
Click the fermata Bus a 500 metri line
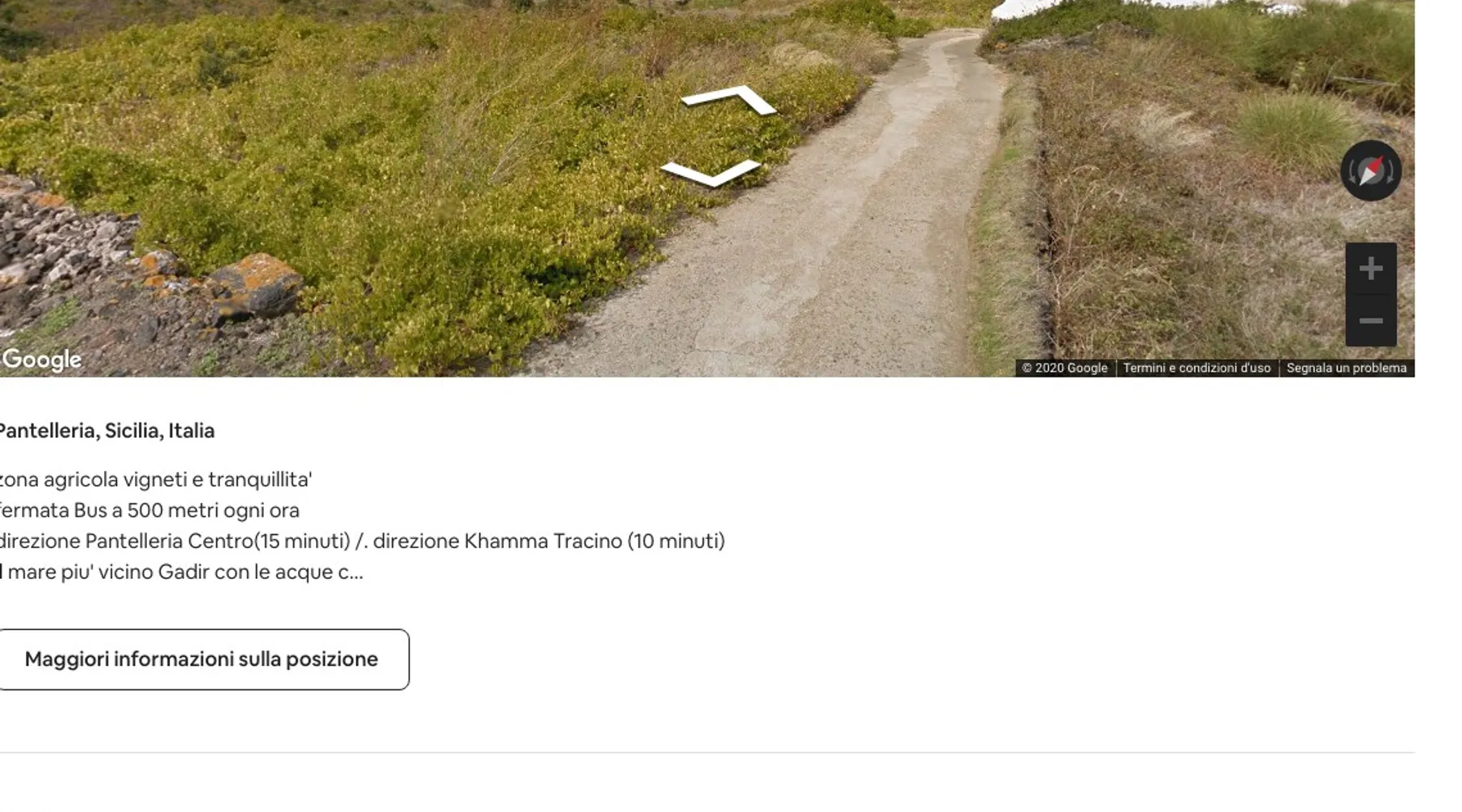pyautogui.click(x=149, y=511)
